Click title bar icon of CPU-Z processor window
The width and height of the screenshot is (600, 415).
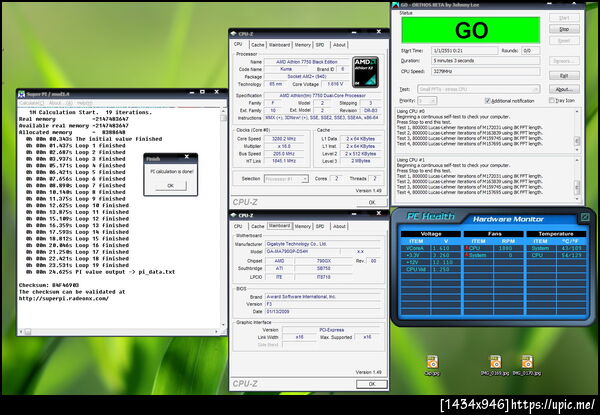coord(234,34)
